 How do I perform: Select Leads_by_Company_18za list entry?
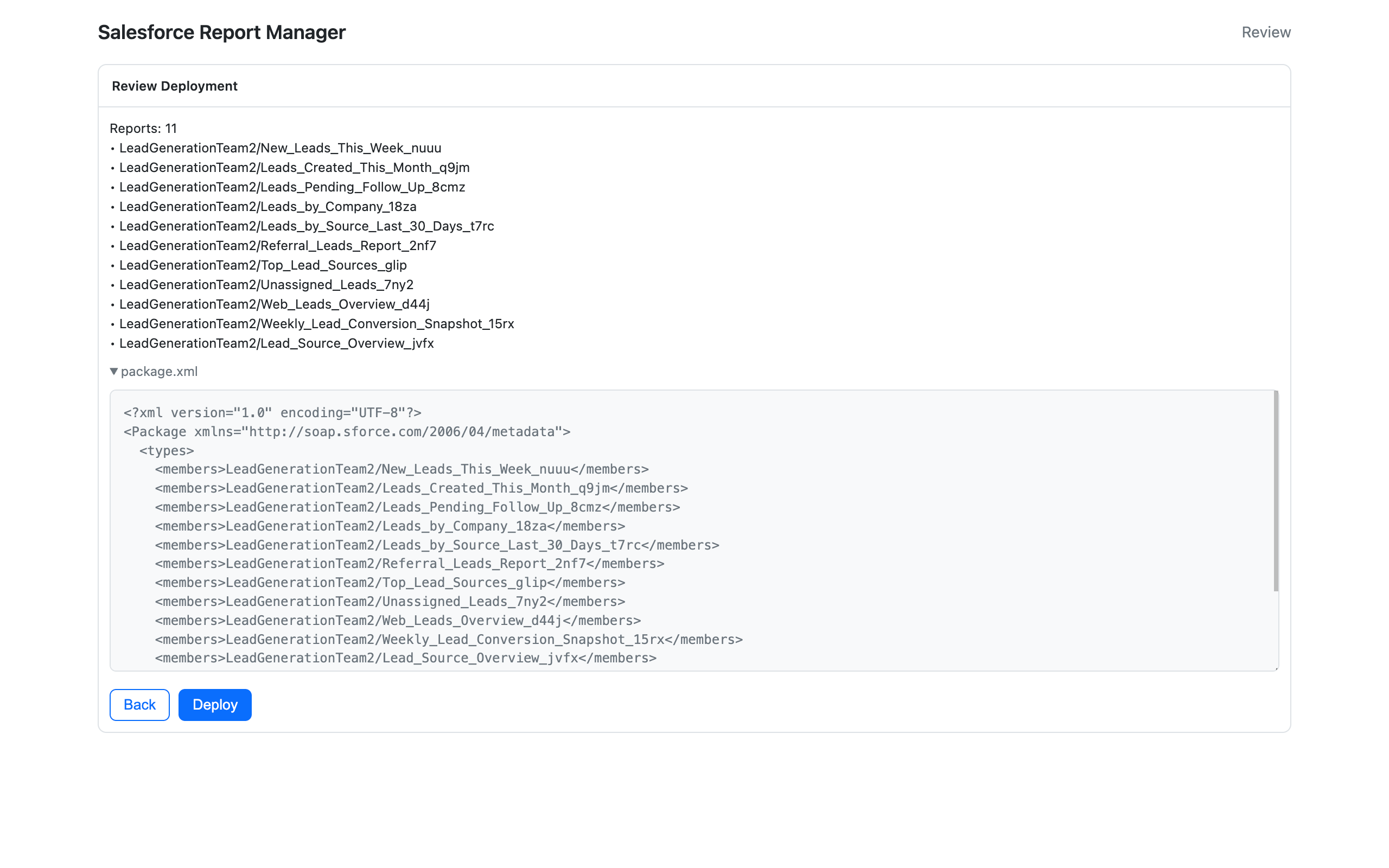tap(268, 207)
